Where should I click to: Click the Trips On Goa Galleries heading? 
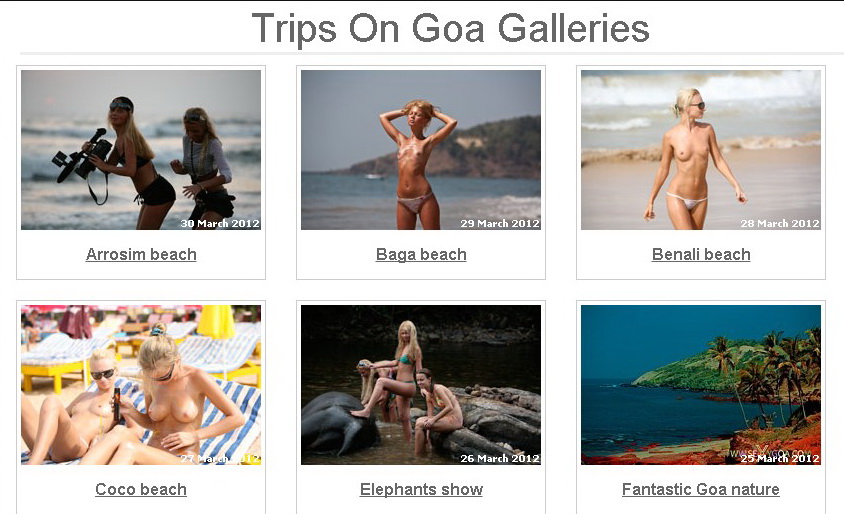pyautogui.click(x=451, y=28)
